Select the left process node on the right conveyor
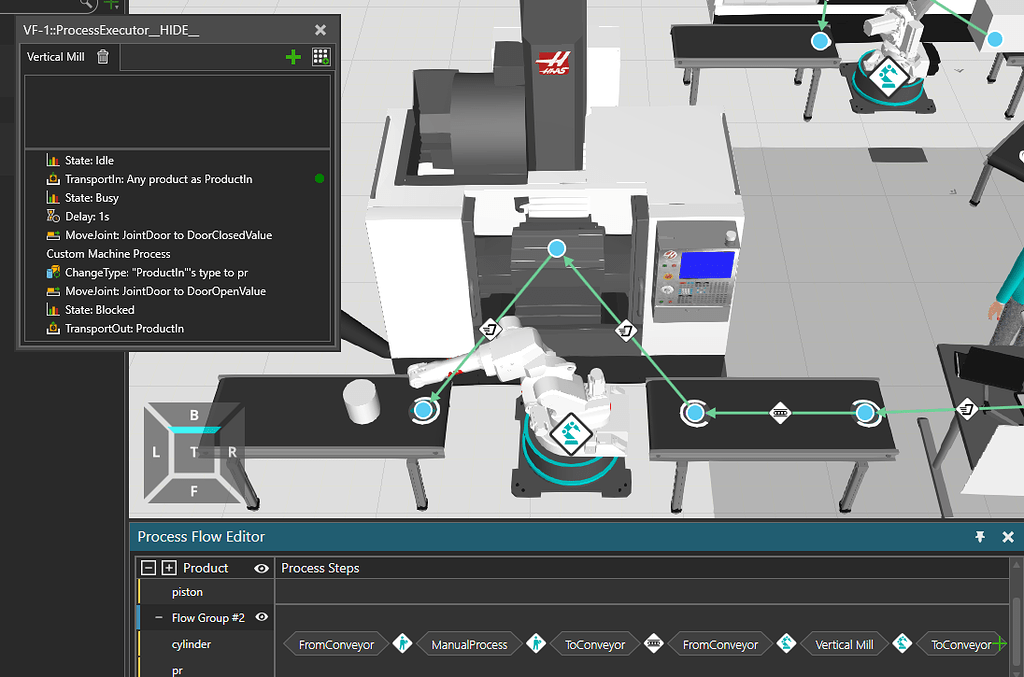Image resolution: width=1024 pixels, height=677 pixels. coord(695,413)
